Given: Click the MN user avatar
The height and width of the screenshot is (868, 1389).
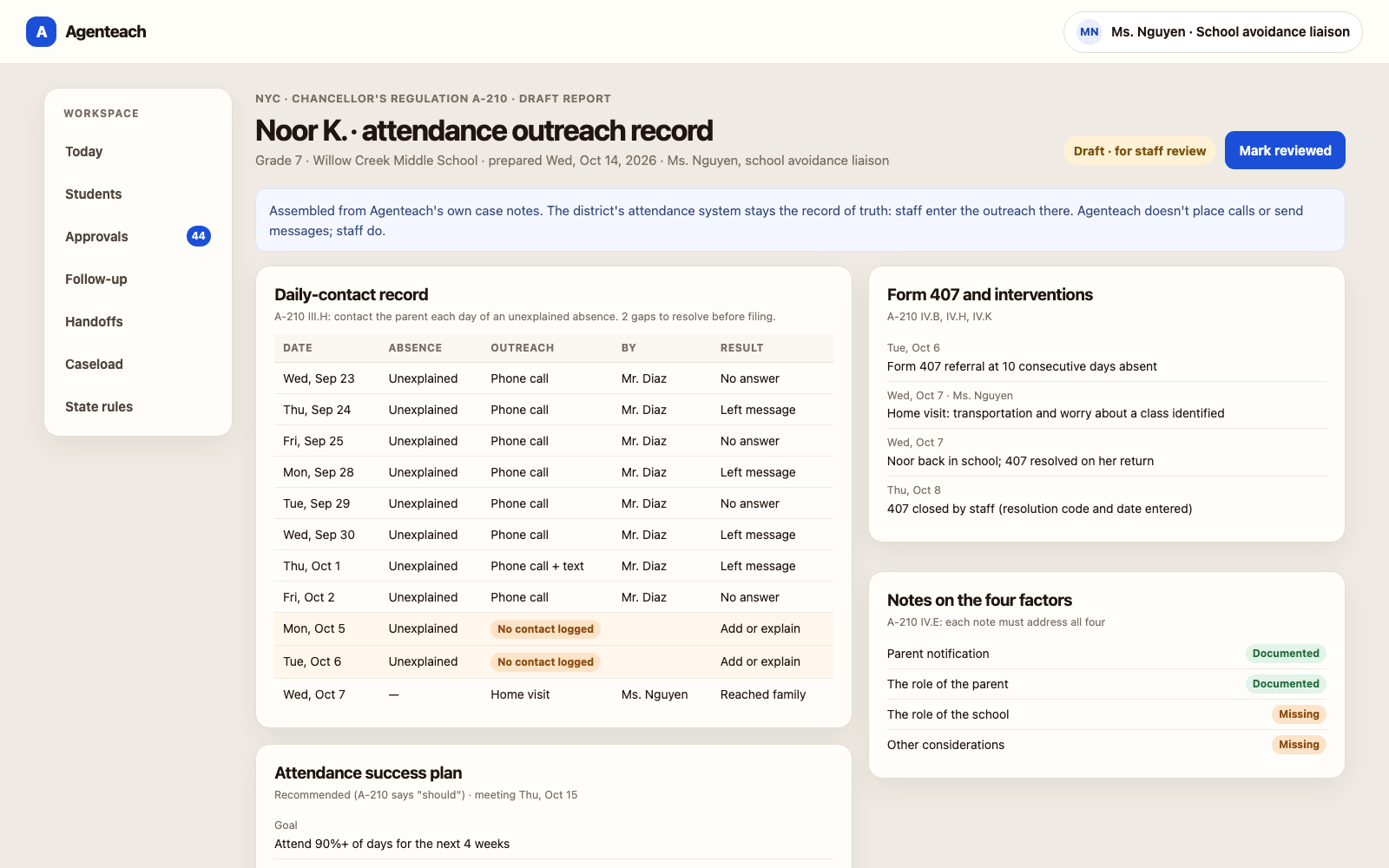Looking at the screenshot, I should (1089, 32).
